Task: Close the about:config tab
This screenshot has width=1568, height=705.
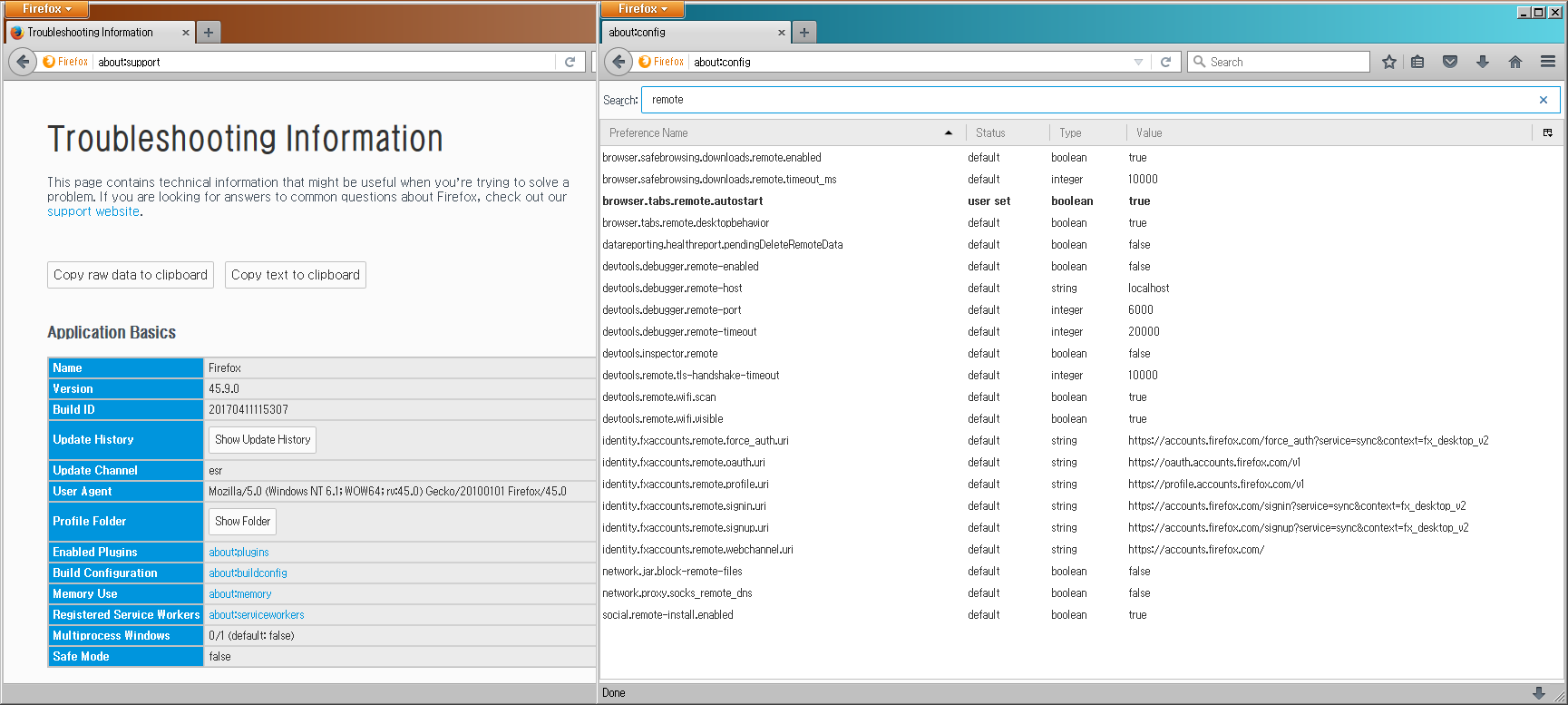Action: coord(782,33)
